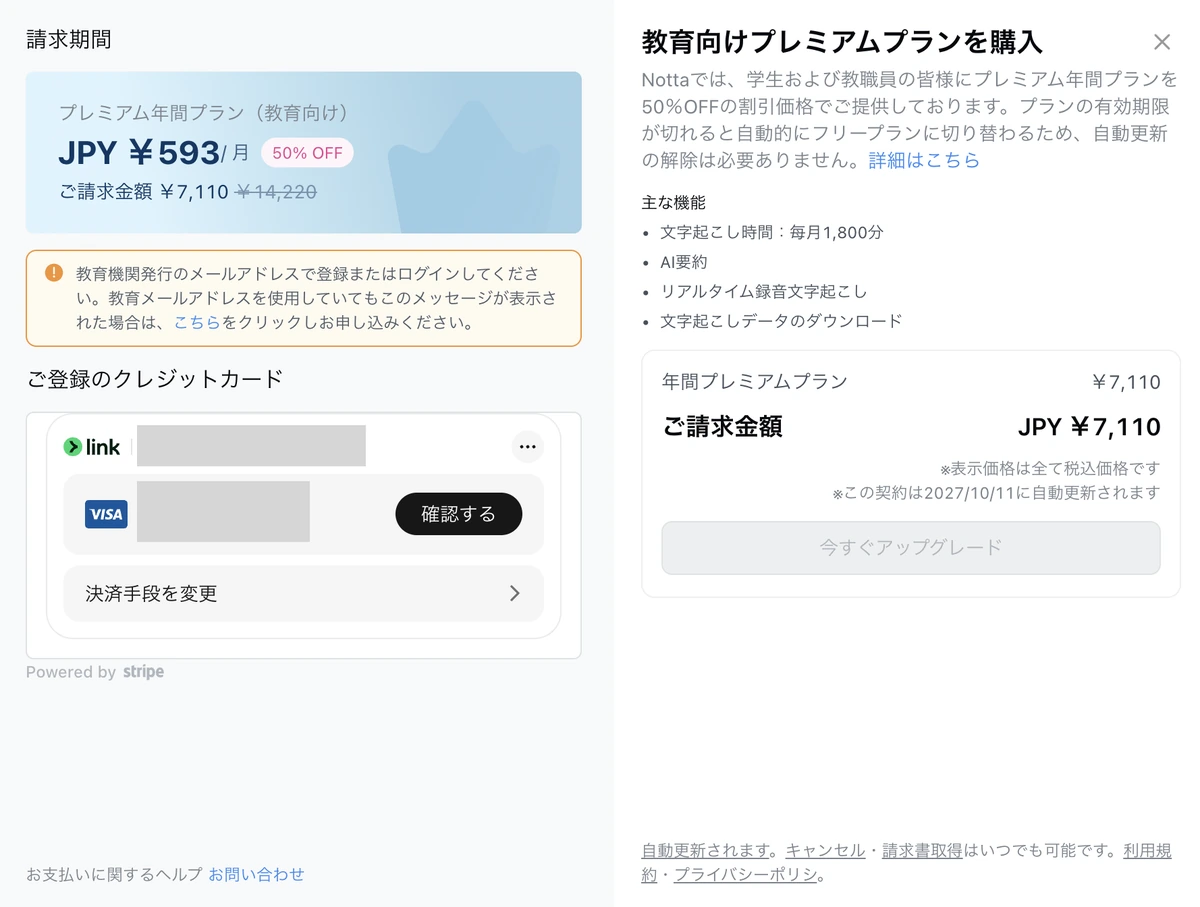Click the 教育向けプレミアムプランを購入 title
This screenshot has height=907, width=1200.
point(842,42)
